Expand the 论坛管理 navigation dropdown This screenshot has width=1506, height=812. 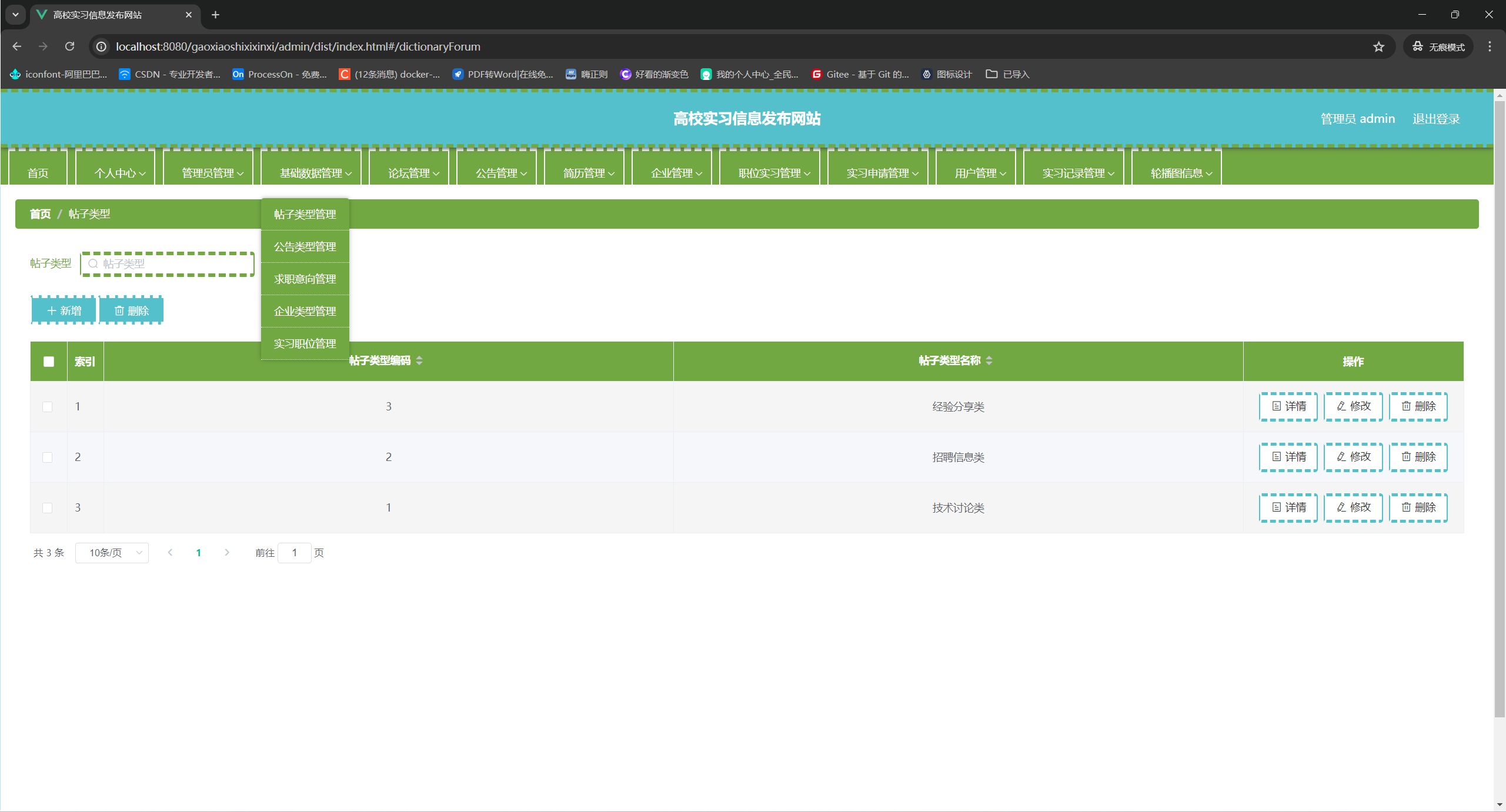[x=413, y=173]
